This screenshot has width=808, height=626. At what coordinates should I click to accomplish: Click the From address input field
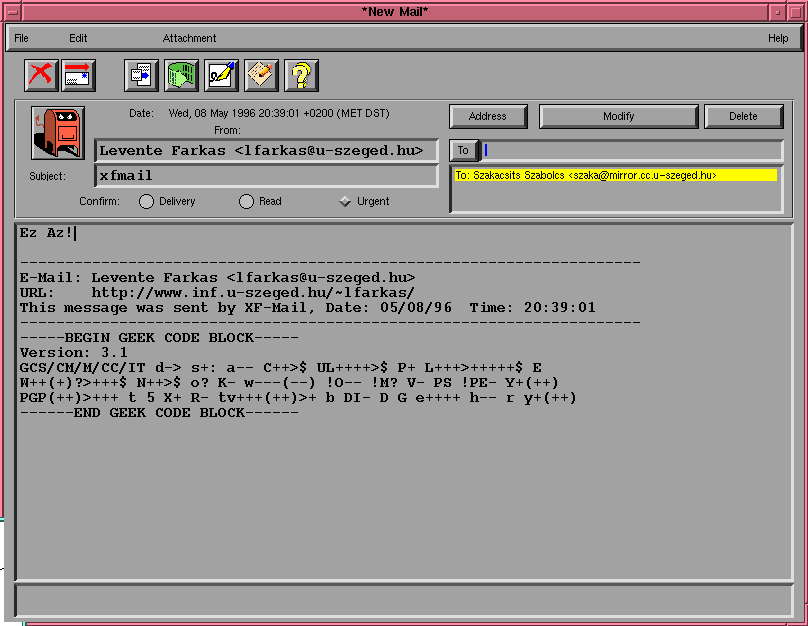(266, 150)
